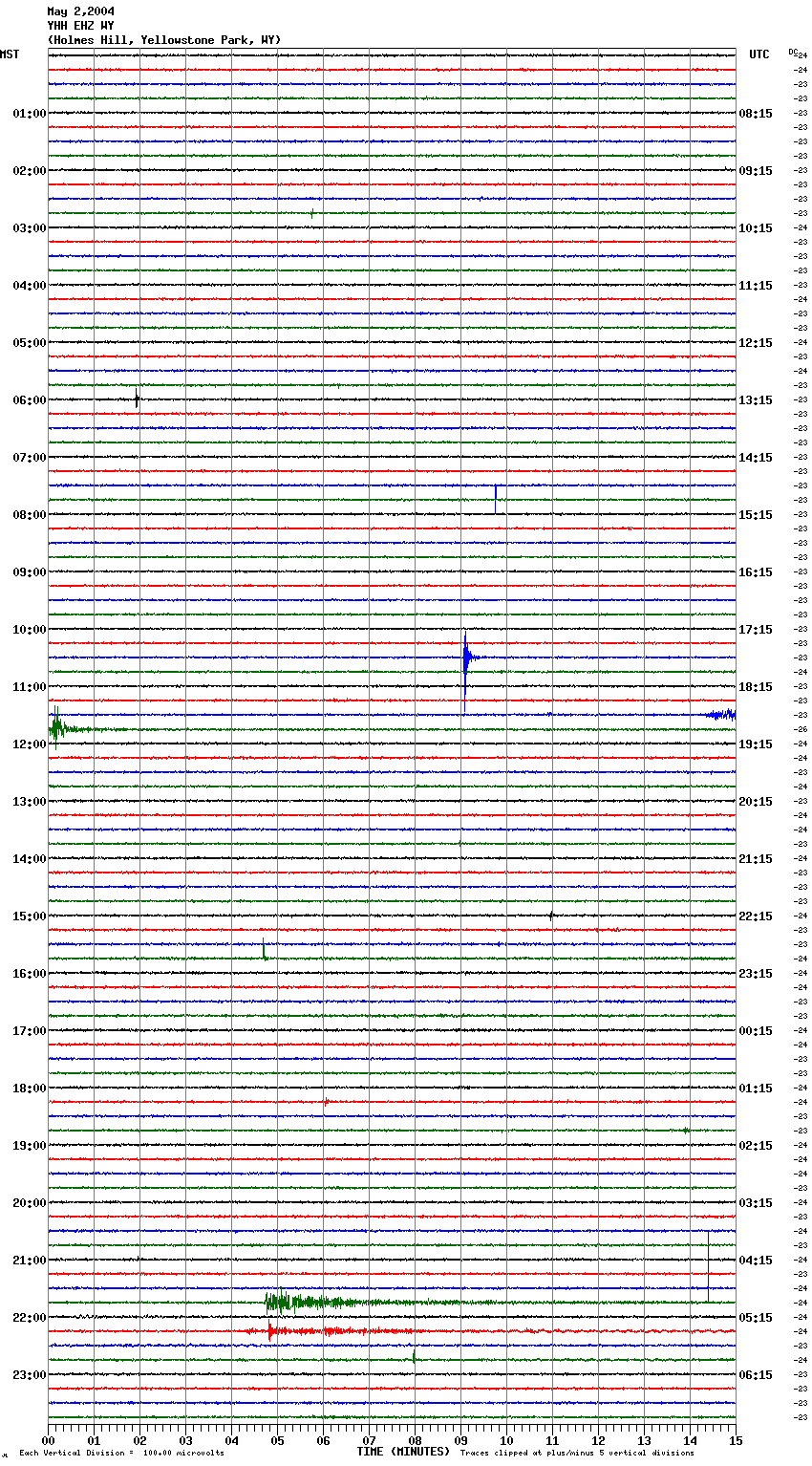Click the "TIME (MINUTES)" axis title
The height and width of the screenshot is (1466, 812).
pyautogui.click(x=403, y=1452)
